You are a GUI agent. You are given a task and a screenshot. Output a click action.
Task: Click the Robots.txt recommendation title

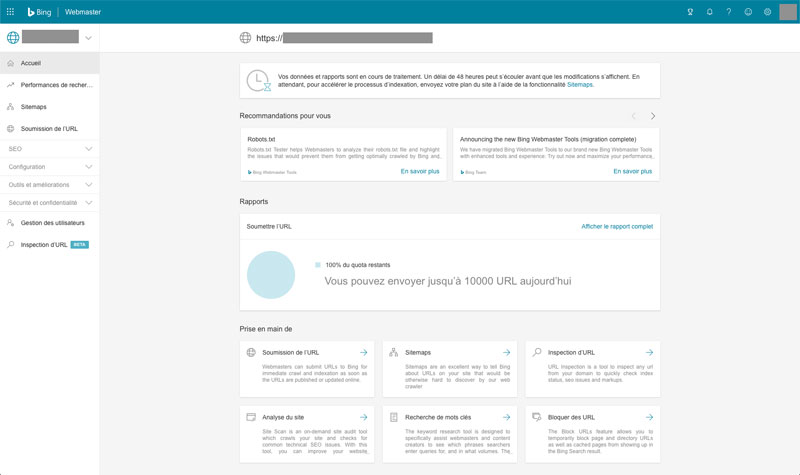tap(261, 139)
